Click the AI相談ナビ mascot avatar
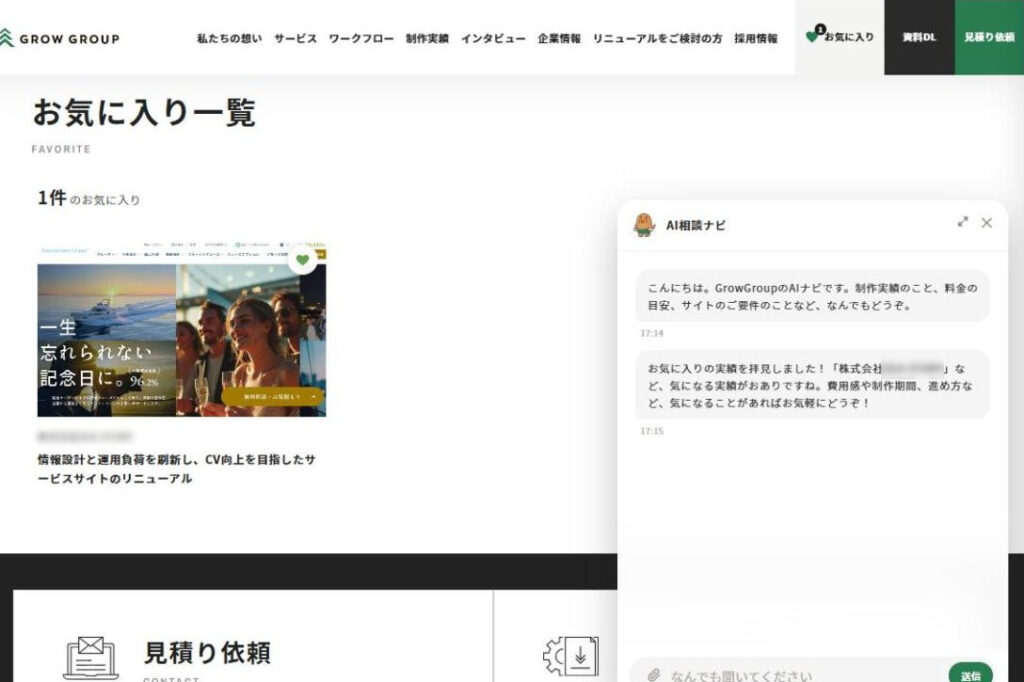Image resolution: width=1024 pixels, height=682 pixels. [644, 225]
